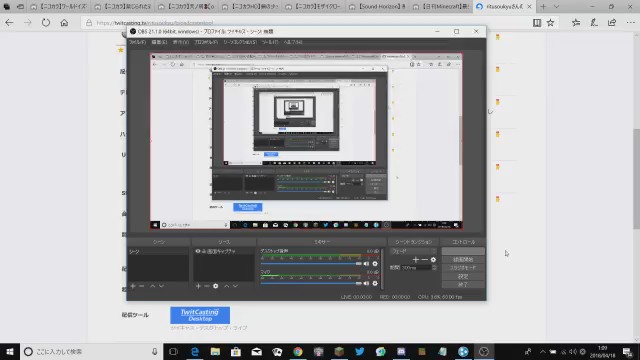Add page to favorites star
This screenshot has width=640, height=360.
551,23
